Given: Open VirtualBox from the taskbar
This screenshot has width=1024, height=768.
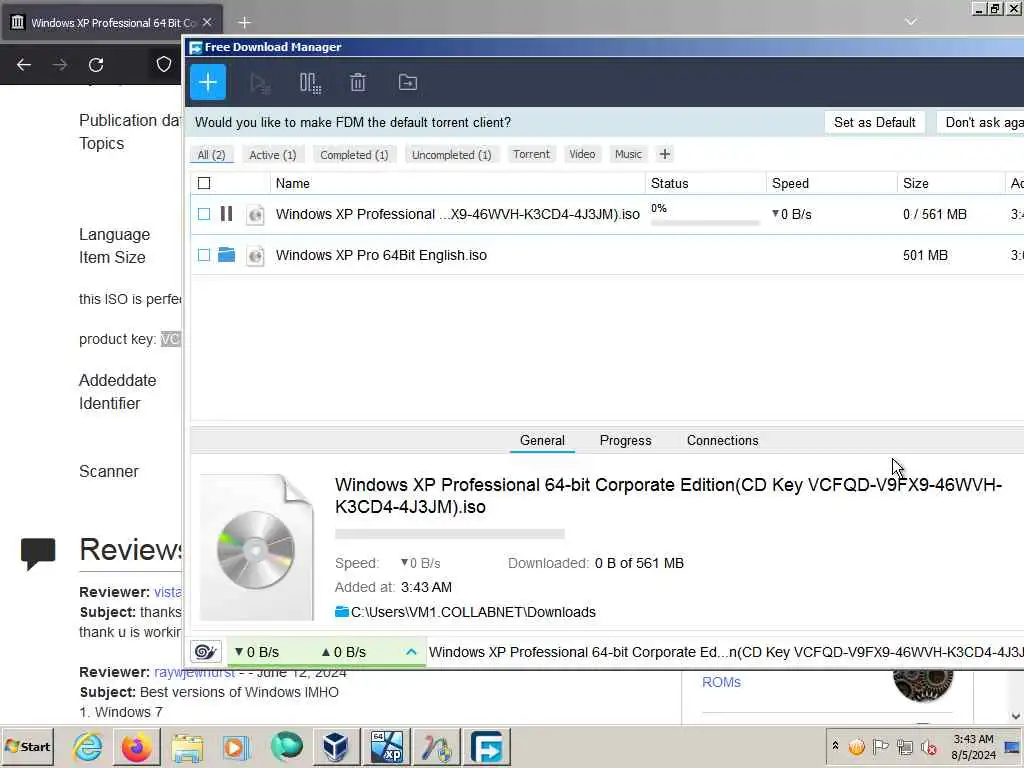Looking at the screenshot, I should tap(336, 746).
